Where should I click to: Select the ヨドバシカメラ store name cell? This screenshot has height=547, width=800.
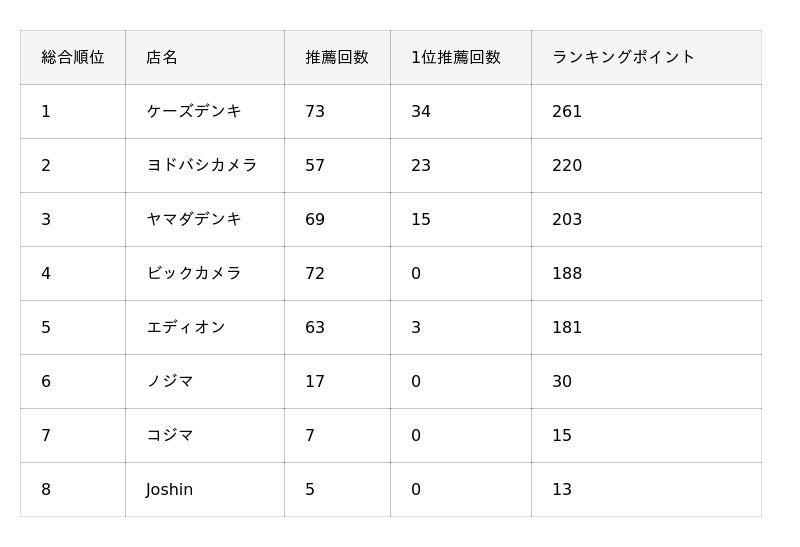click(x=205, y=165)
